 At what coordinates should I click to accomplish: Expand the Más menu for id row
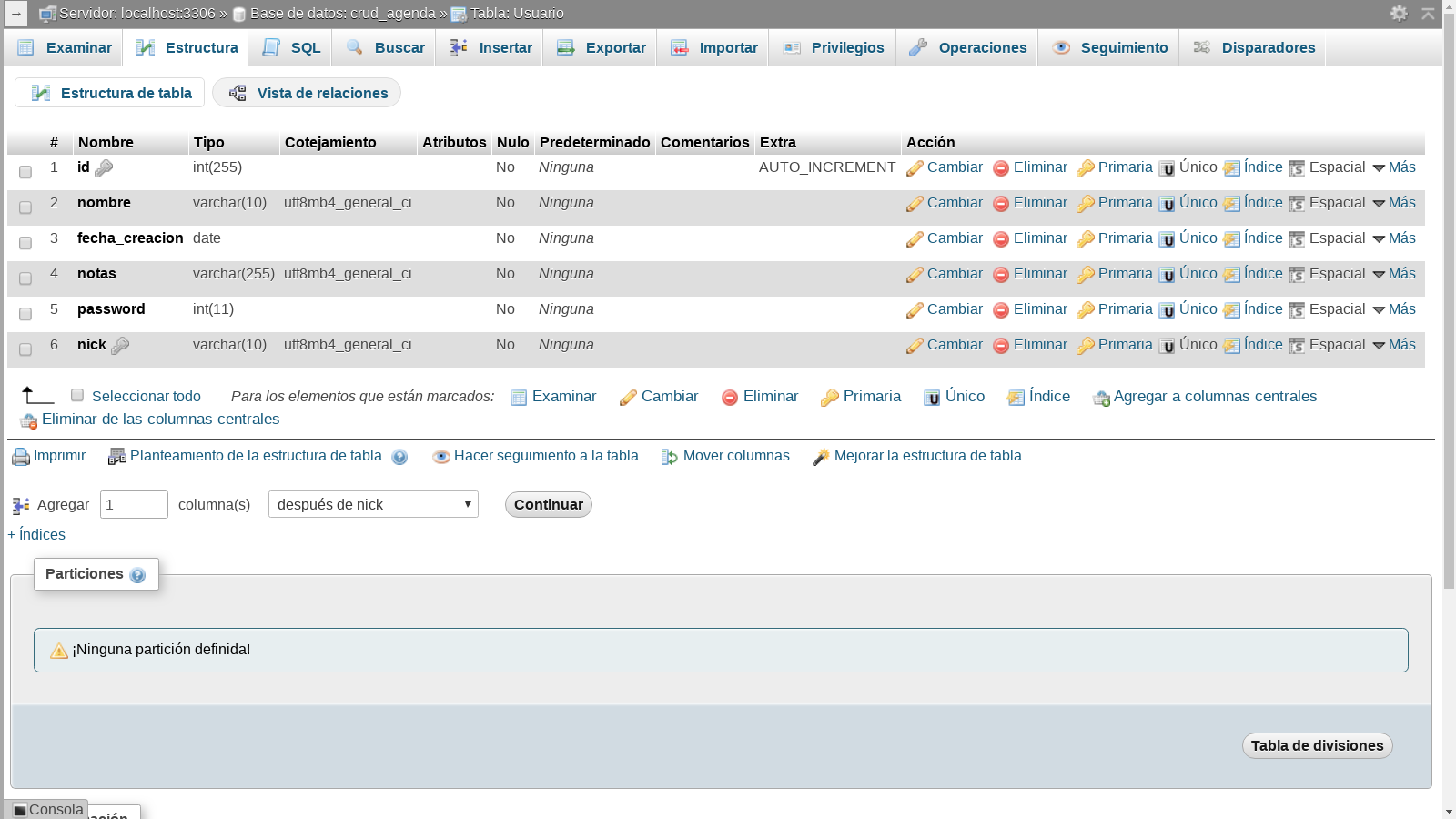point(1394,167)
